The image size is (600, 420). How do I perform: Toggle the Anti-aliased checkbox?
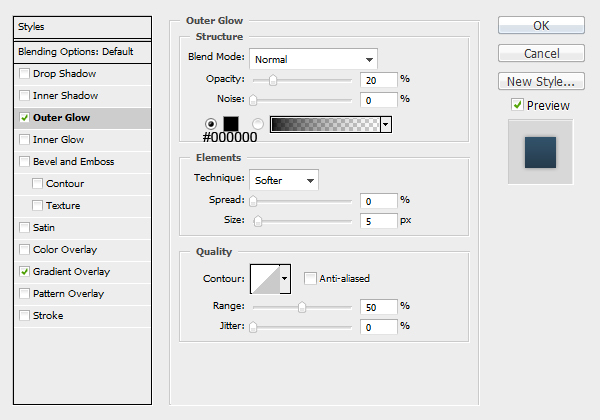(x=310, y=278)
